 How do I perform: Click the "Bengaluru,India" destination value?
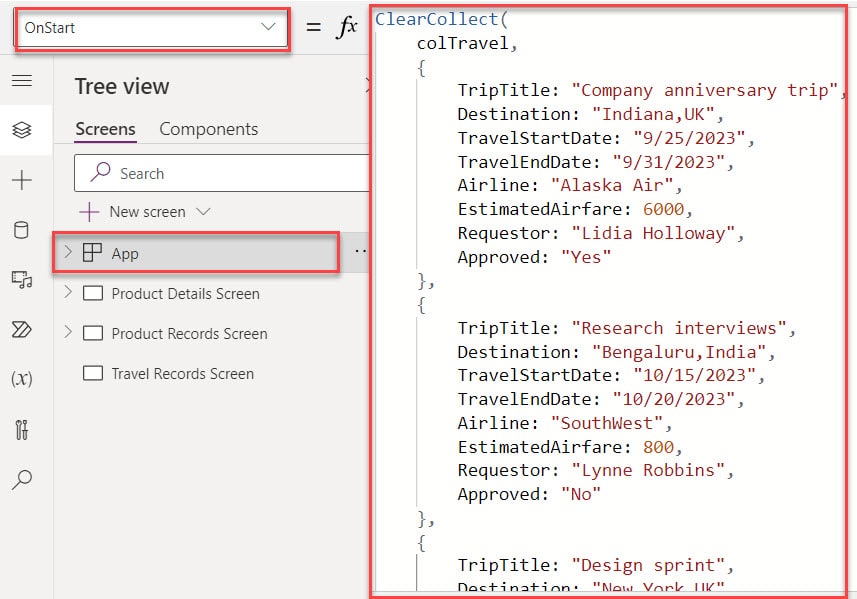[679, 353]
